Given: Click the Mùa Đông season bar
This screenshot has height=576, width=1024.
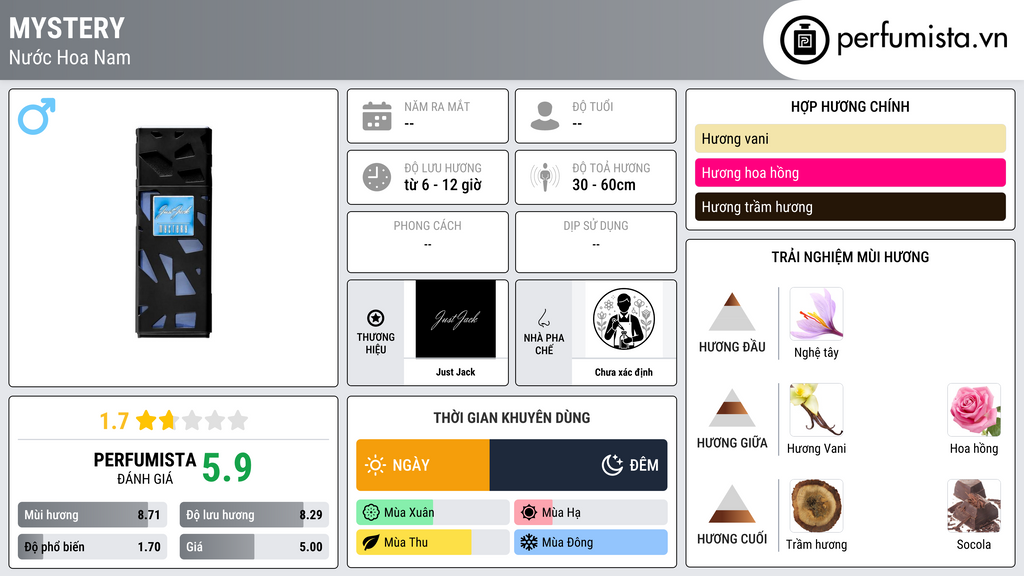Looking at the screenshot, I should (x=590, y=542).
